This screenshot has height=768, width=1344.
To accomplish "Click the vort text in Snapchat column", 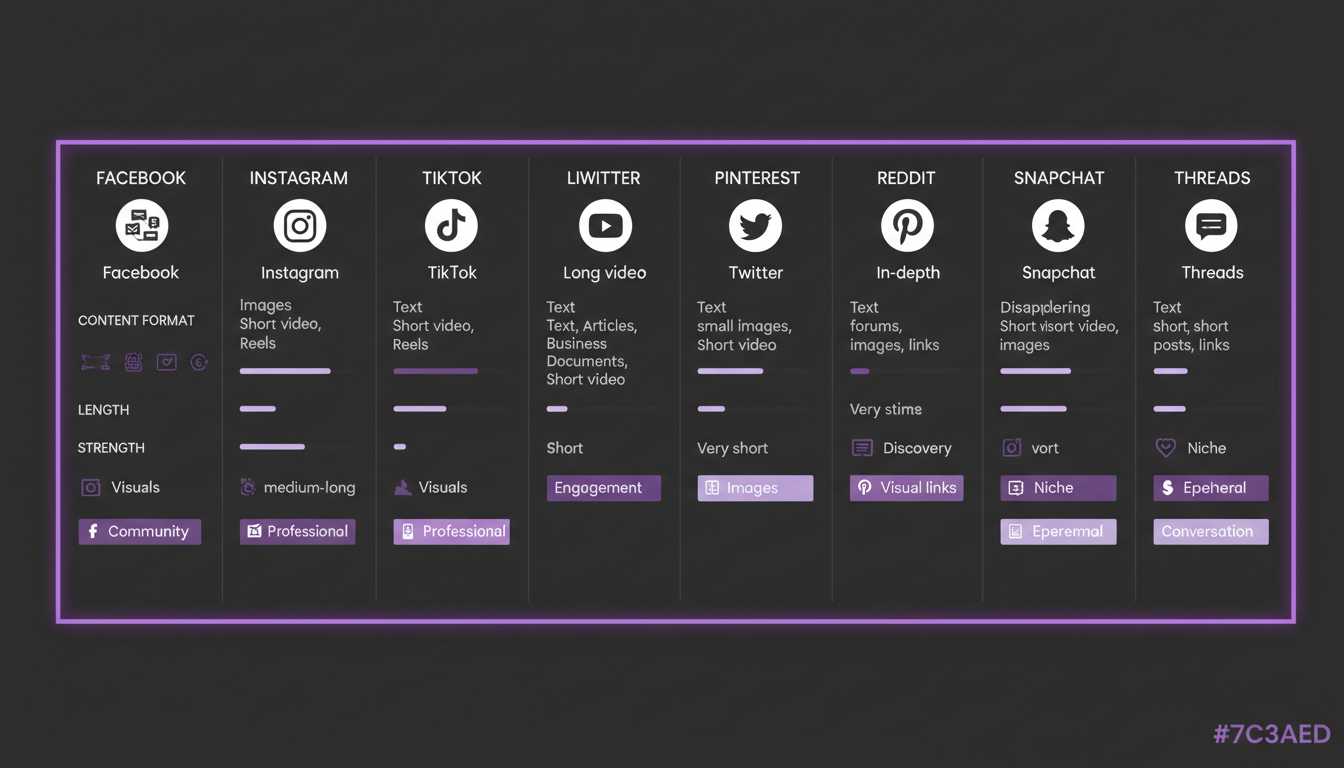I will click(x=1045, y=448).
